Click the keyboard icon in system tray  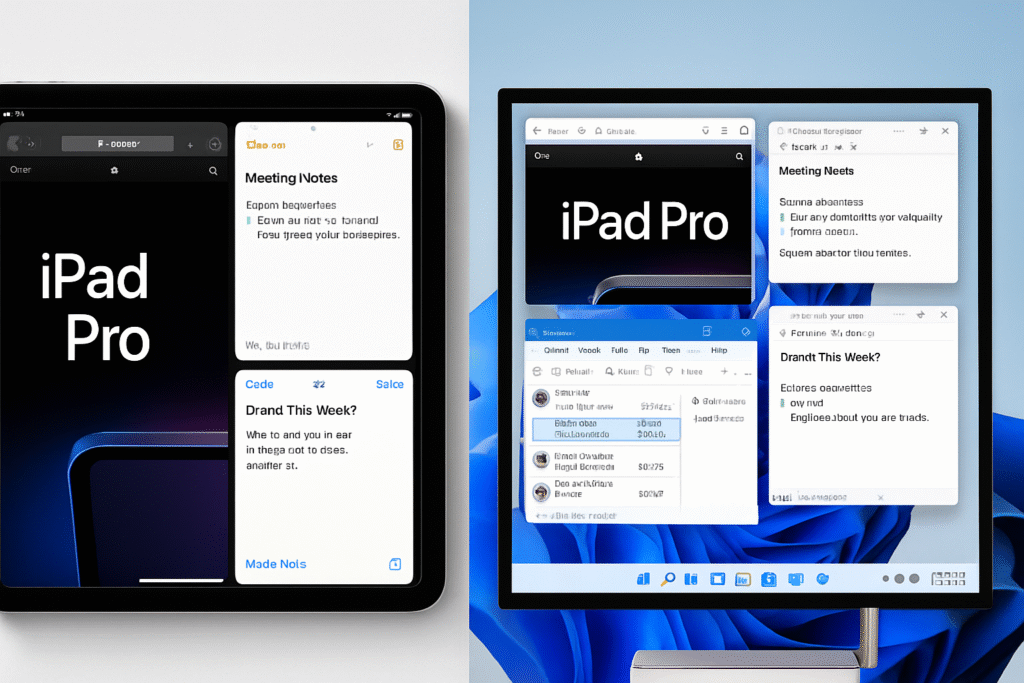[x=948, y=579]
